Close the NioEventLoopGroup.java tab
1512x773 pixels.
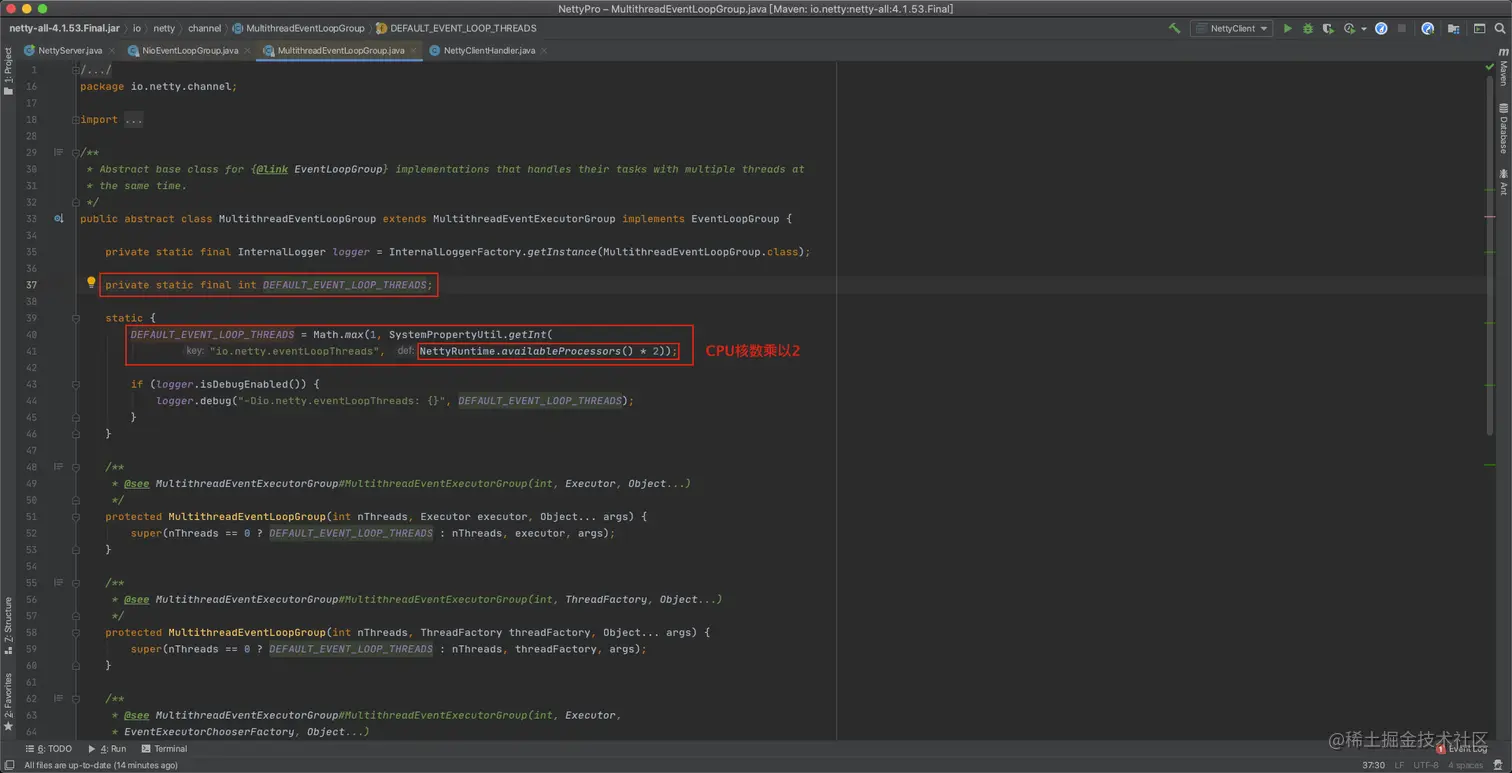pos(247,50)
